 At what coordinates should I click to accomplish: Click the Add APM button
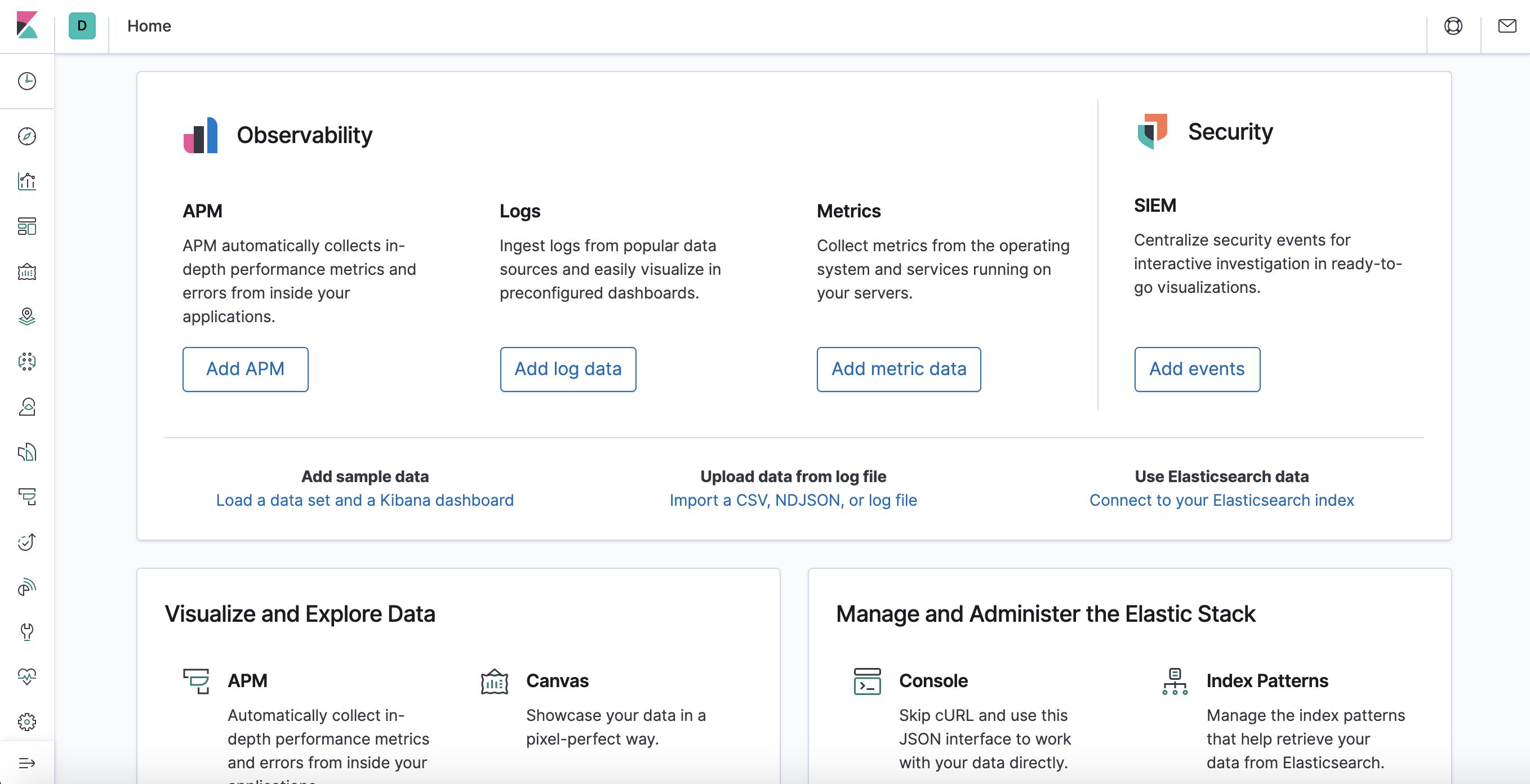pyautogui.click(x=244, y=369)
